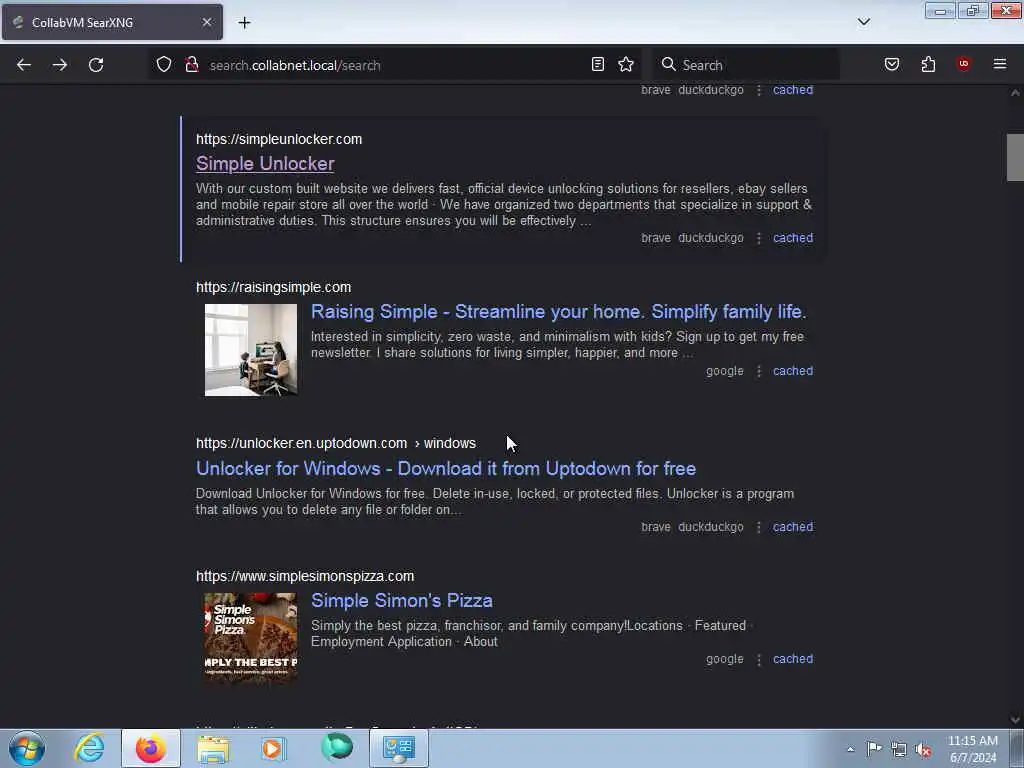This screenshot has height=768, width=1024.
Task: Open the Firefox hamburger application menu
Action: pyautogui.click(x=999, y=64)
